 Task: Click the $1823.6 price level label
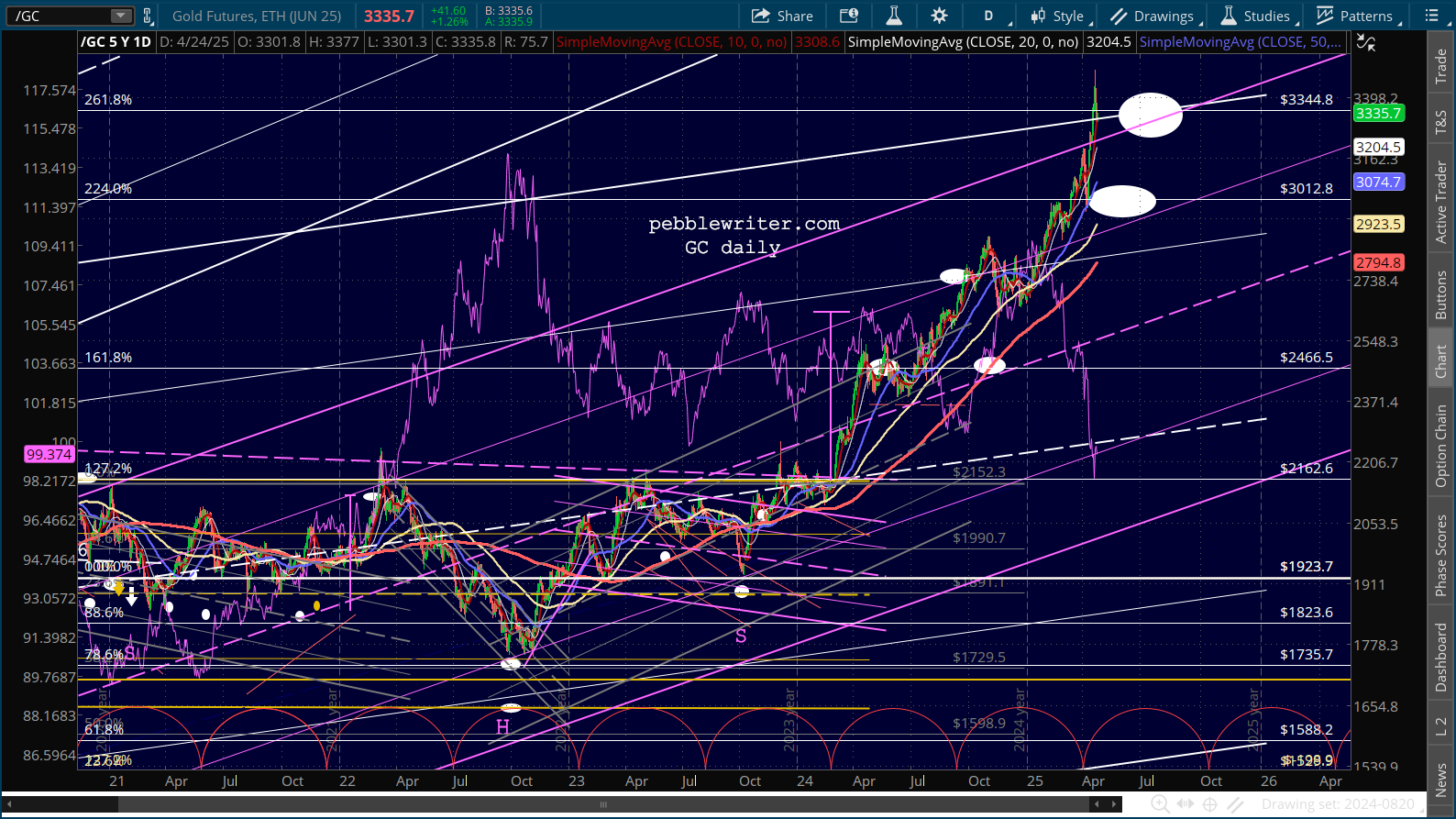(1307, 612)
